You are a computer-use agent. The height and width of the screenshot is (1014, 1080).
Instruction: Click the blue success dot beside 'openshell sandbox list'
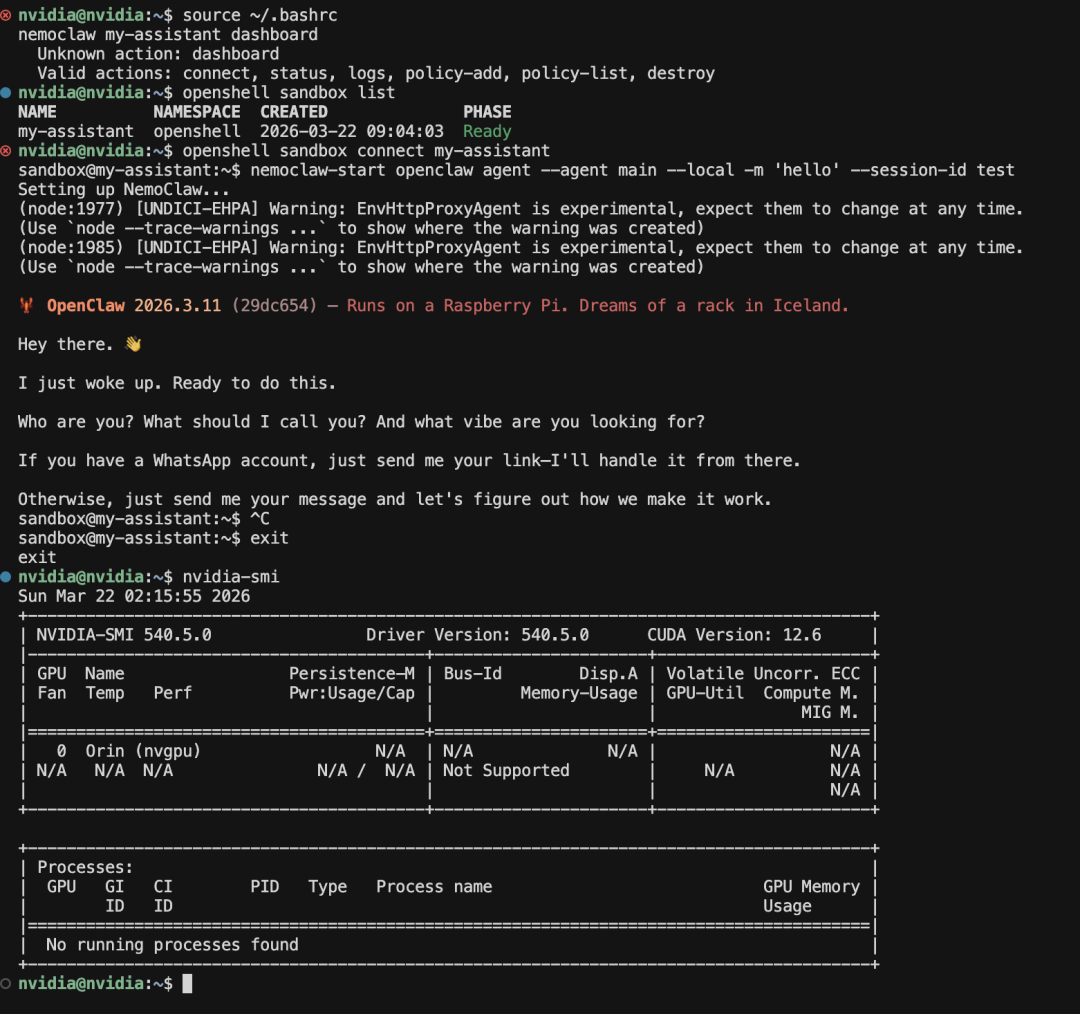pos(6,92)
